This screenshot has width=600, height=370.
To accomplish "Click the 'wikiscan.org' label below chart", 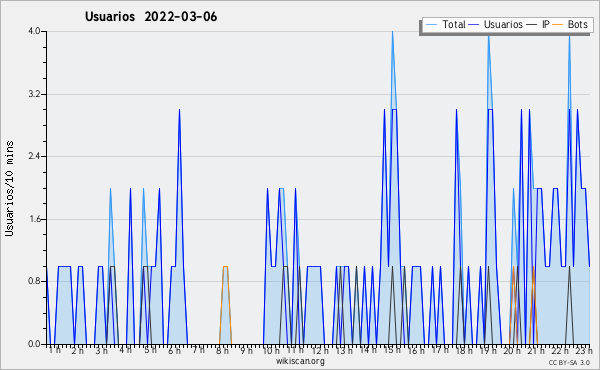I will click(x=300, y=361).
